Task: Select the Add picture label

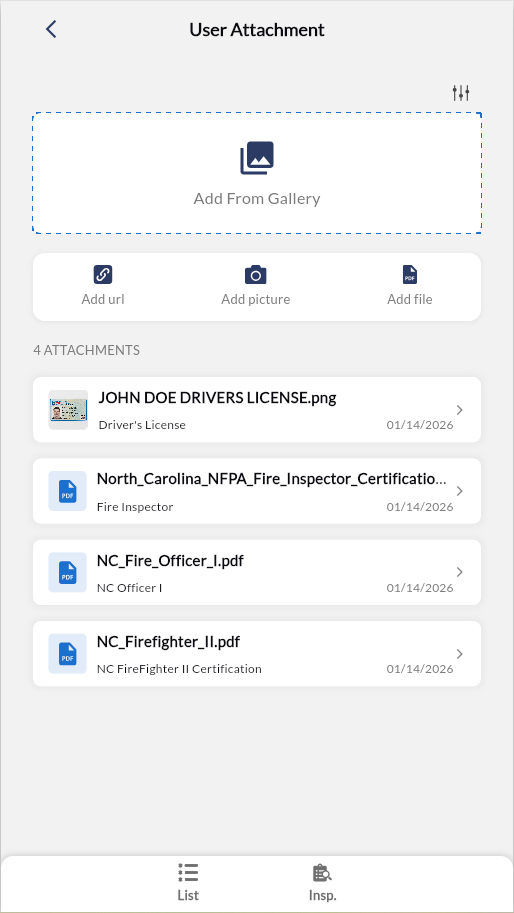Action: coord(256,299)
